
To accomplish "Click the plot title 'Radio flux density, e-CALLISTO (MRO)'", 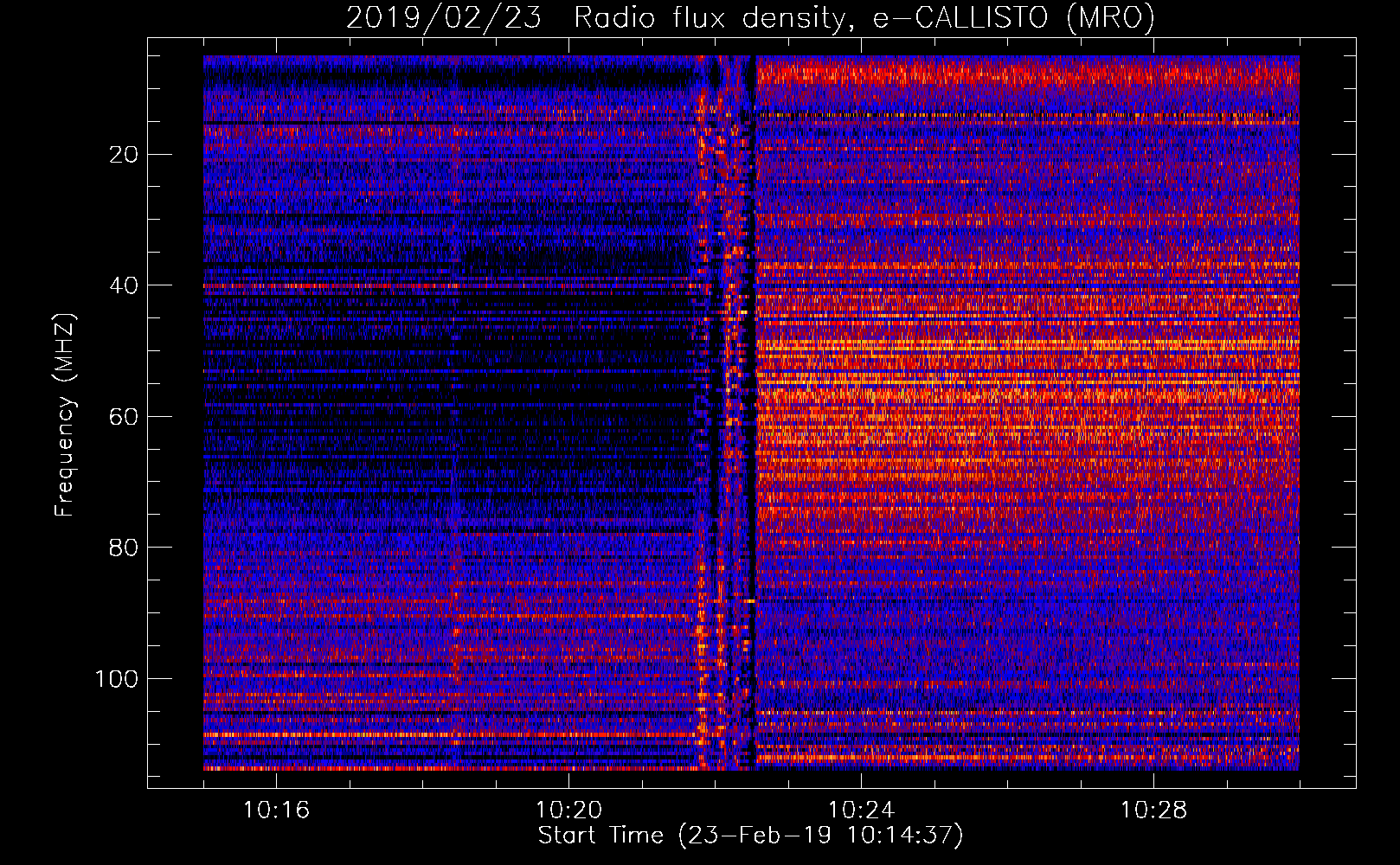I will (x=864, y=18).
